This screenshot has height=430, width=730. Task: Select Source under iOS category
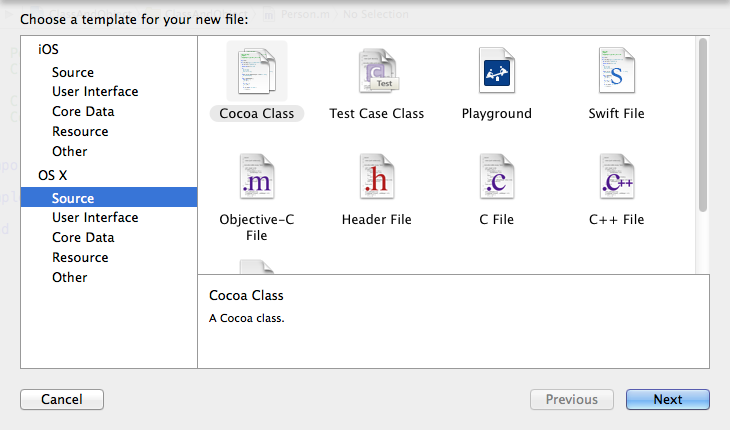(x=73, y=72)
